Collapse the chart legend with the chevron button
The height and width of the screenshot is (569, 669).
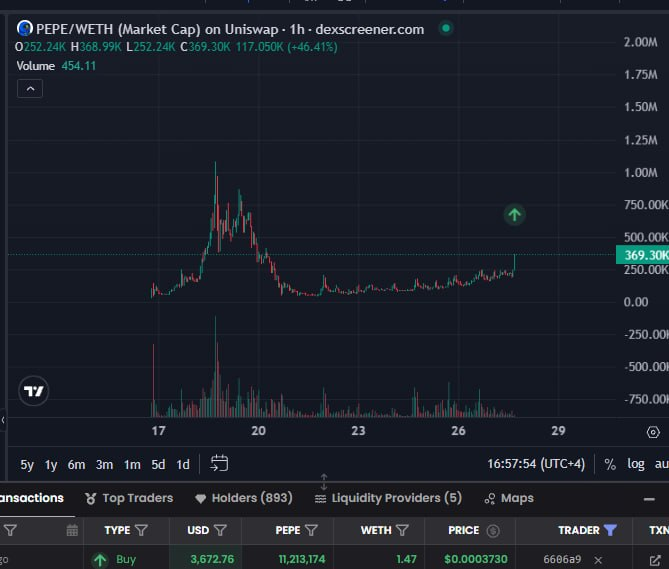click(x=30, y=89)
